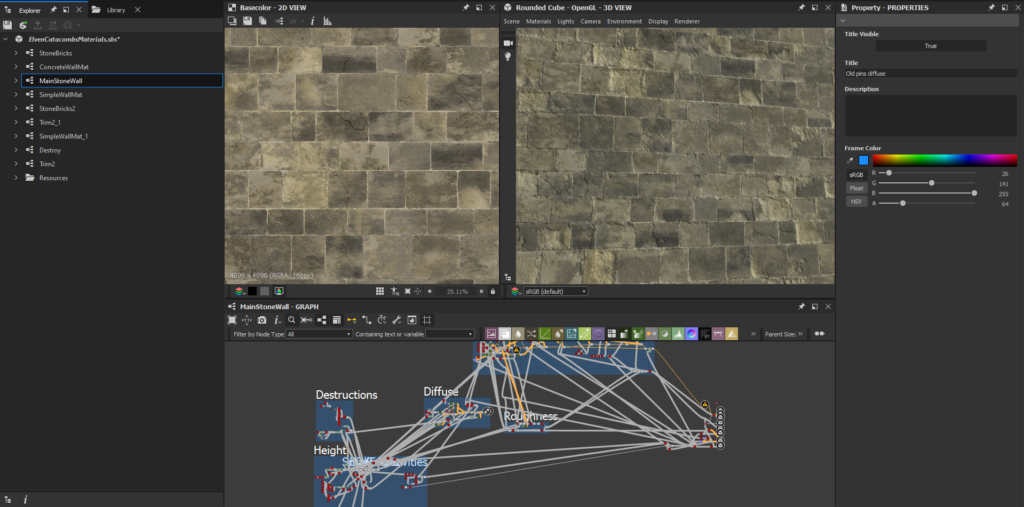Adjust the G channel slider for frame color
The height and width of the screenshot is (507, 1024).
pyautogui.click(x=932, y=183)
